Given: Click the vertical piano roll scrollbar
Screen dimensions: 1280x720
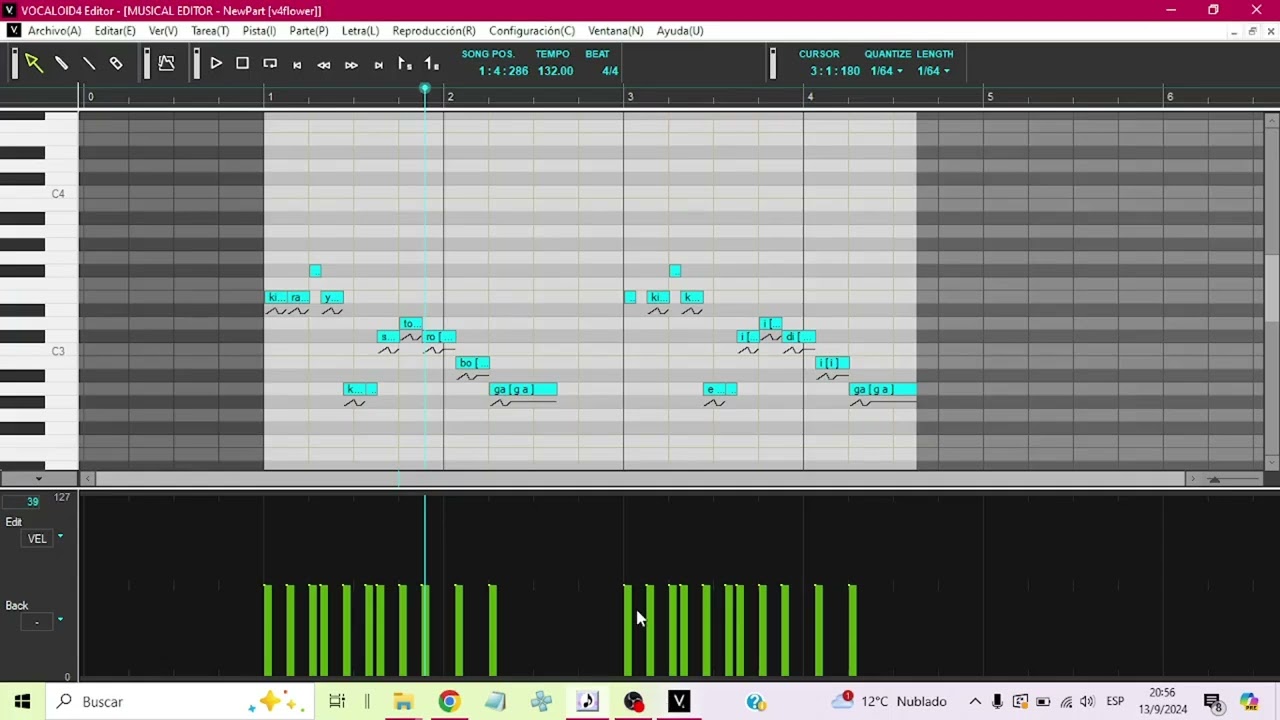Looking at the screenshot, I should click(1271, 289).
